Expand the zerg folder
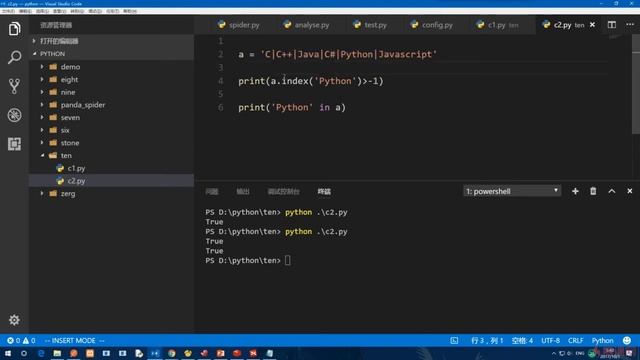The width and height of the screenshot is (640, 360). tap(42, 193)
